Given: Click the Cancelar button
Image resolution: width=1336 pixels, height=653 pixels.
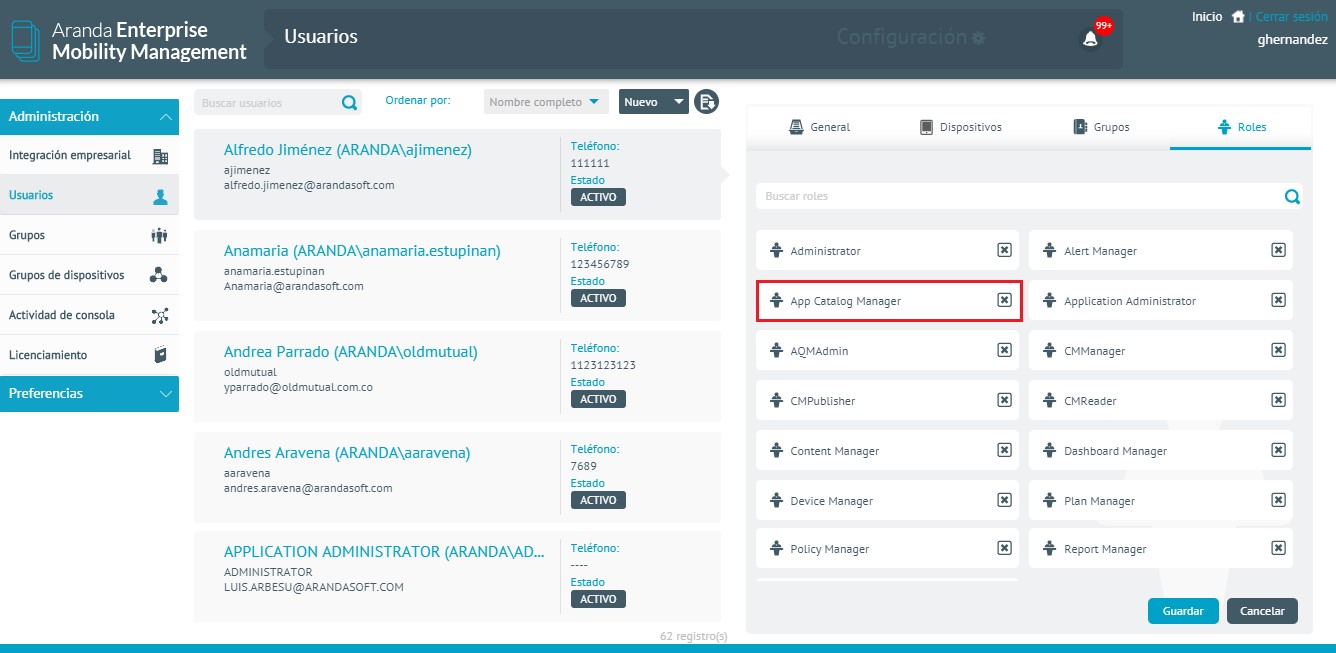Looking at the screenshot, I should tap(1262, 610).
